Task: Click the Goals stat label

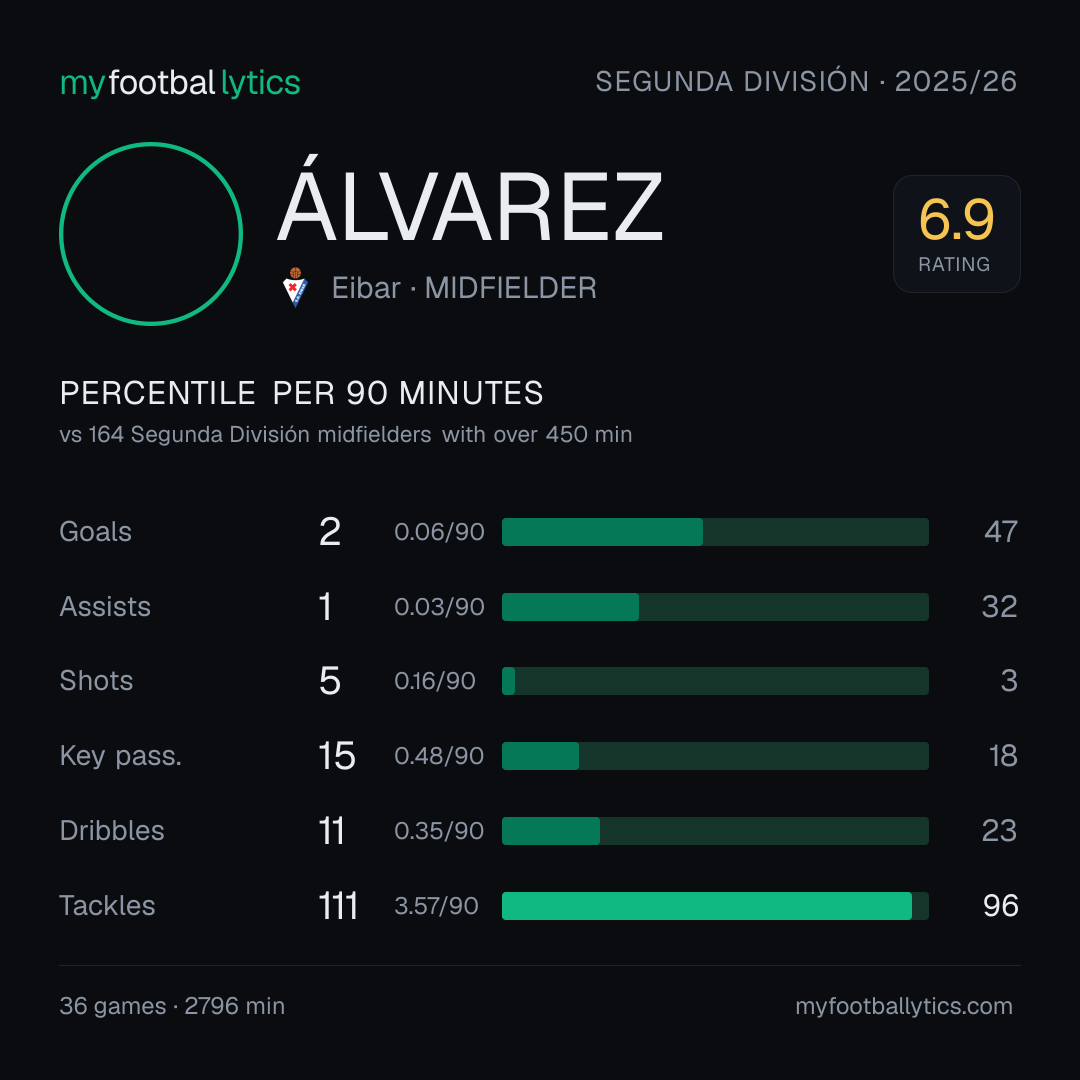Action: [x=96, y=532]
